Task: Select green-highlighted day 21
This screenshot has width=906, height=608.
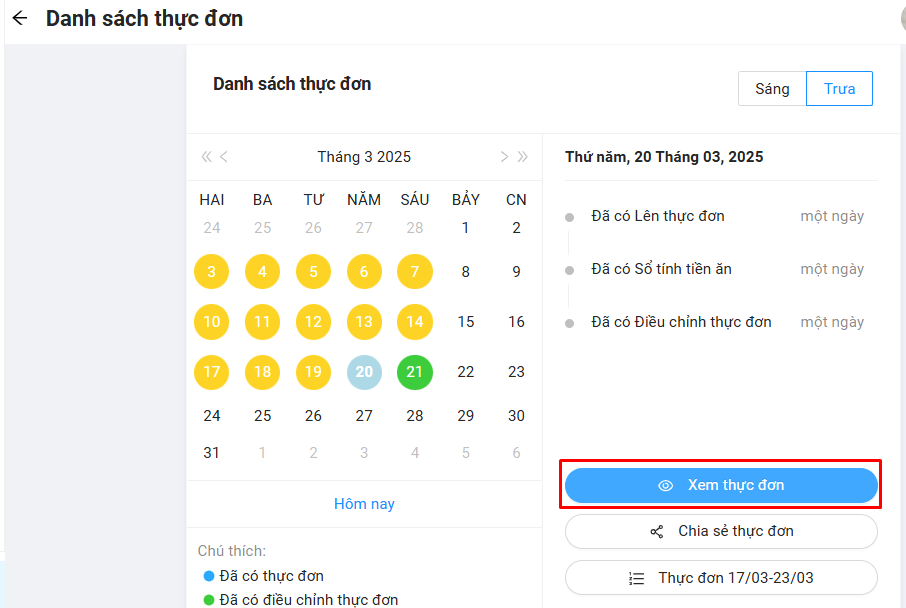Action: [415, 372]
